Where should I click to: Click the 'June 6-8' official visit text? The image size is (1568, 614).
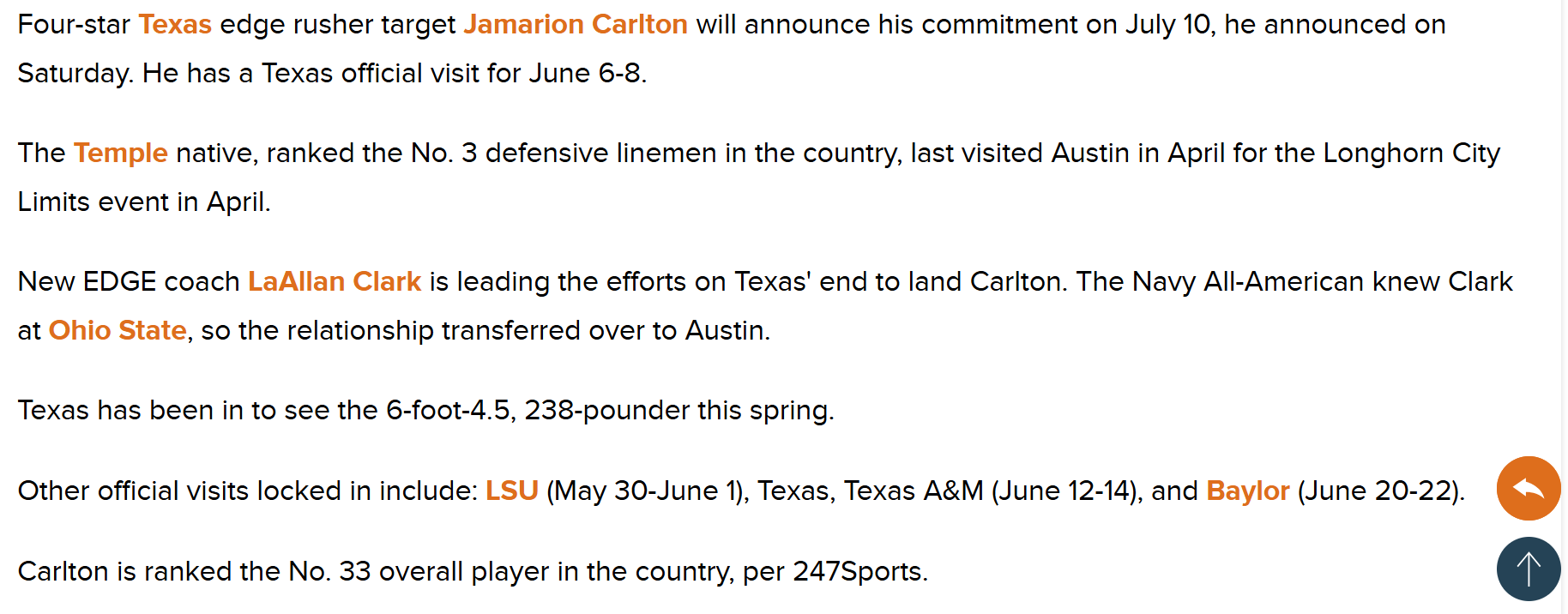click(x=585, y=73)
